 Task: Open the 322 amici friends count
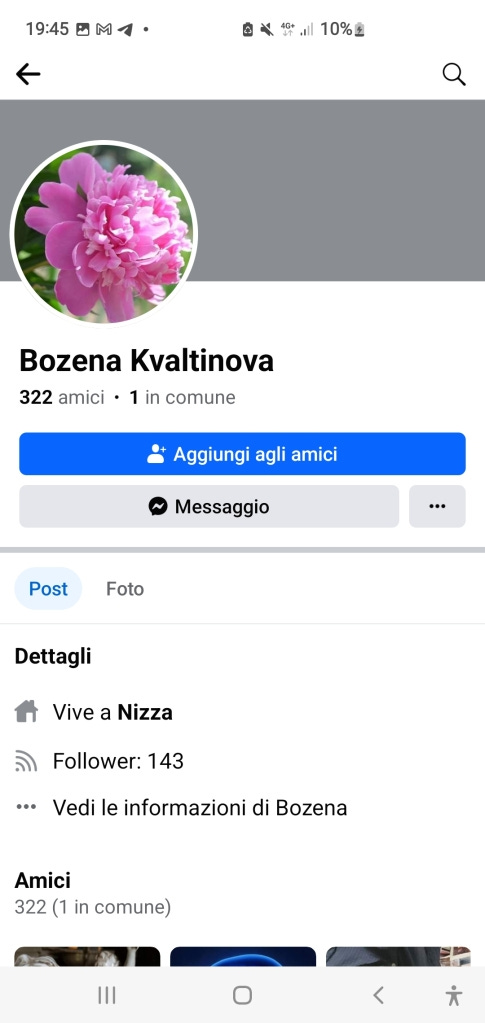point(62,397)
